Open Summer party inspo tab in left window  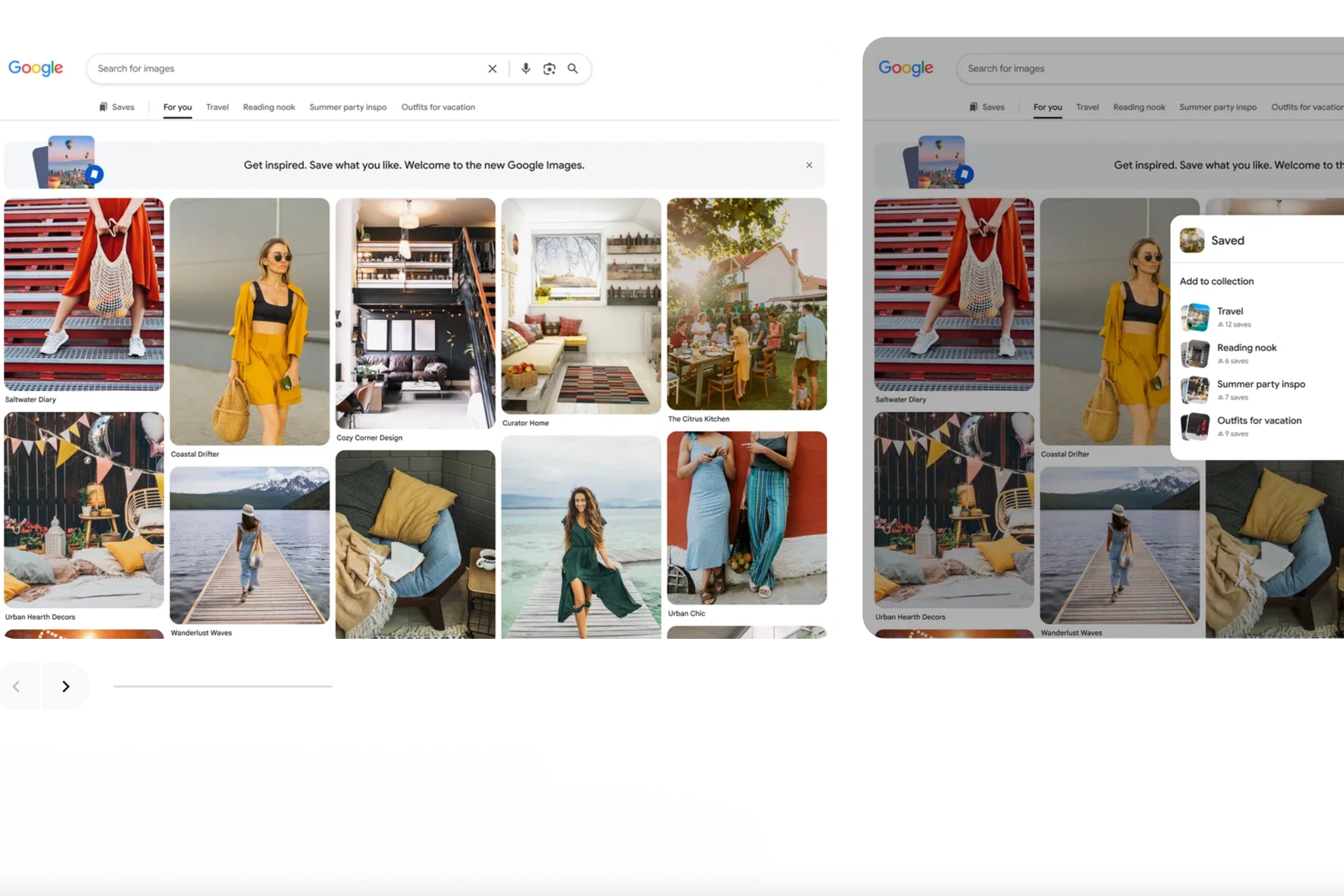pos(348,107)
